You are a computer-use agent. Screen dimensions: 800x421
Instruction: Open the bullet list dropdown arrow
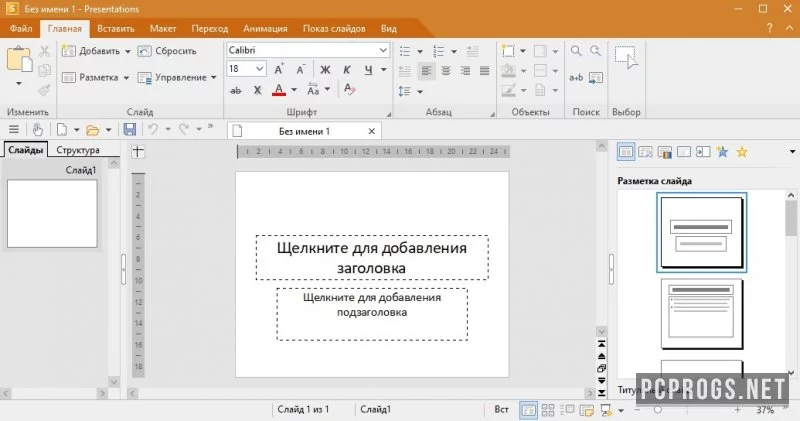coord(420,52)
